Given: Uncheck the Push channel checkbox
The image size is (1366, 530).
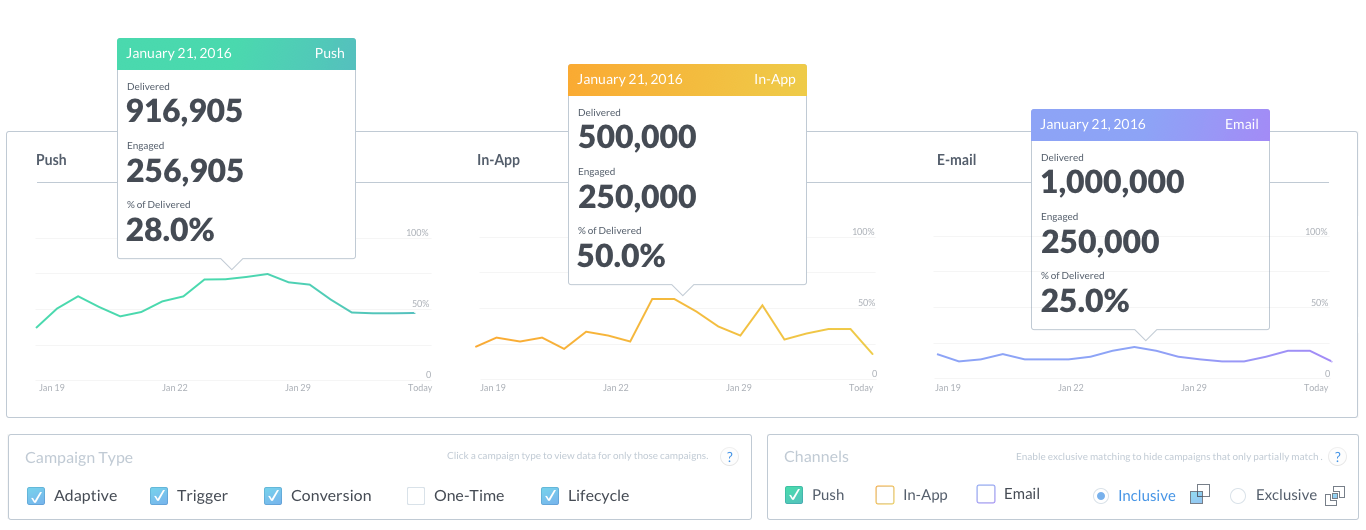Looking at the screenshot, I should pyautogui.click(x=794, y=494).
